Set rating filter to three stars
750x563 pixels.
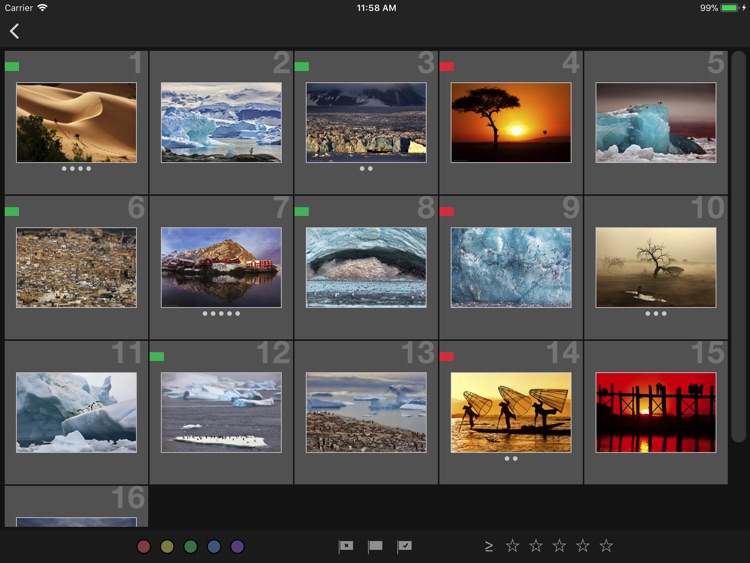coord(559,545)
